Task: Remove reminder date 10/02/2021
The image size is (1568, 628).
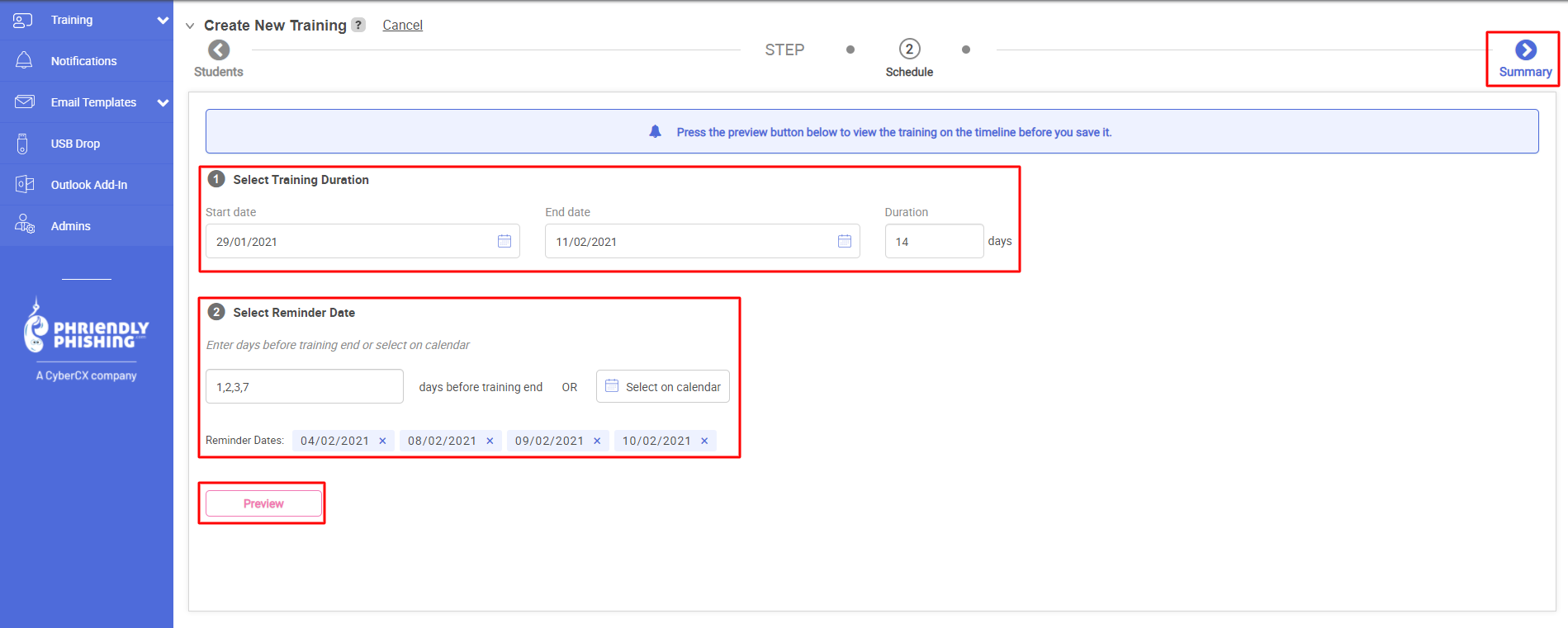Action: coord(704,441)
